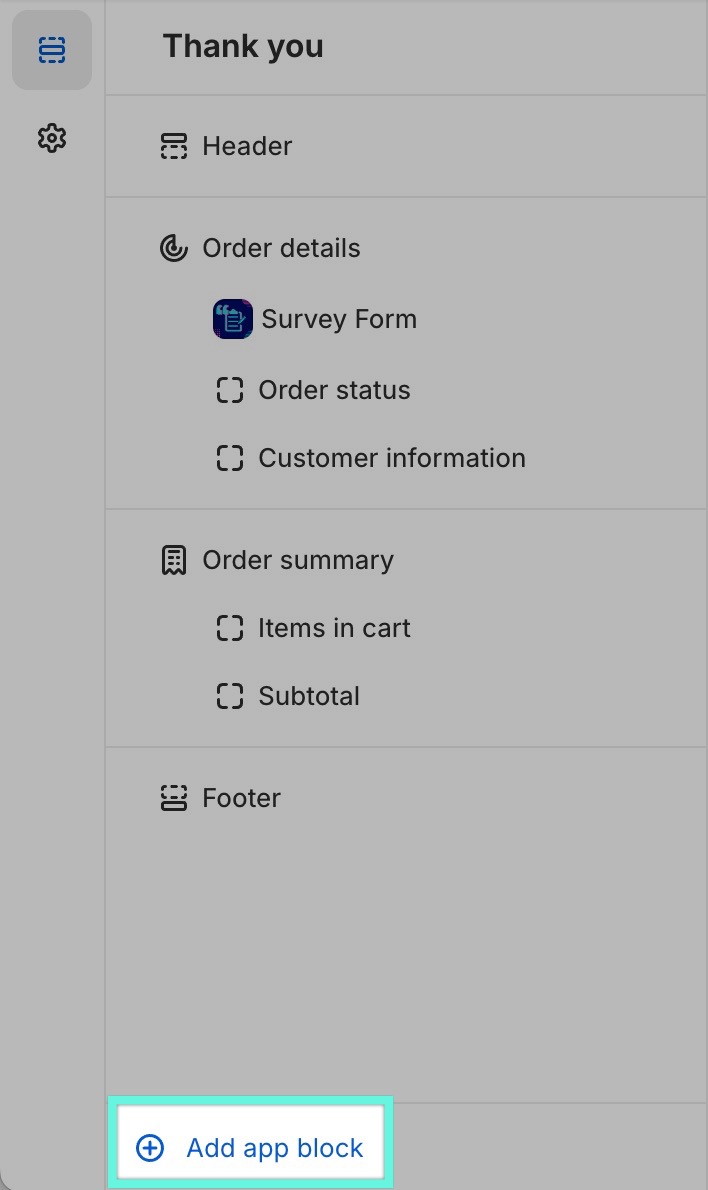Click the Subtotal block icon

pos(230,696)
